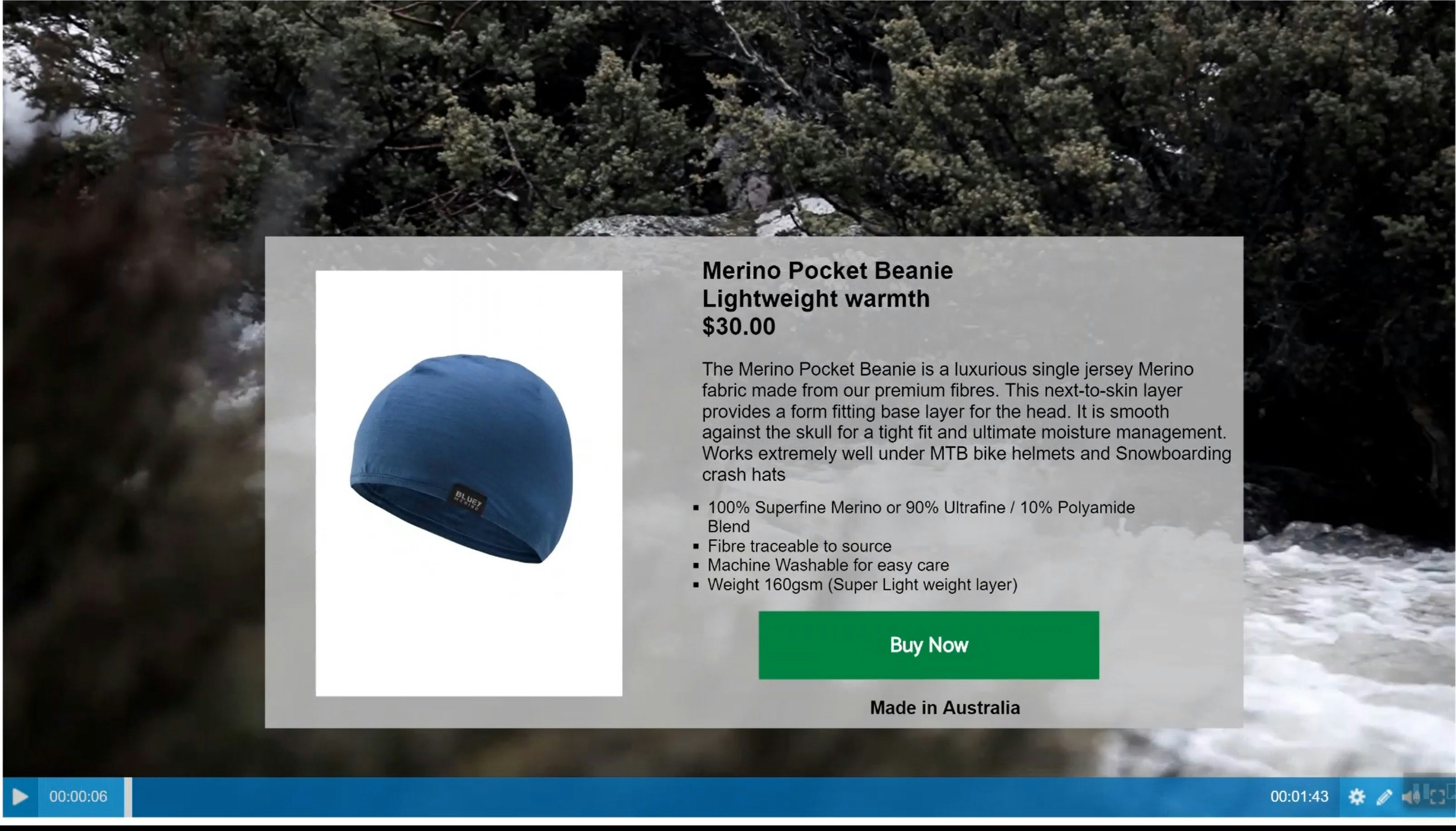Screen dimensions: 1456x831
Task: Click the blue beanie product image
Action: (468, 483)
